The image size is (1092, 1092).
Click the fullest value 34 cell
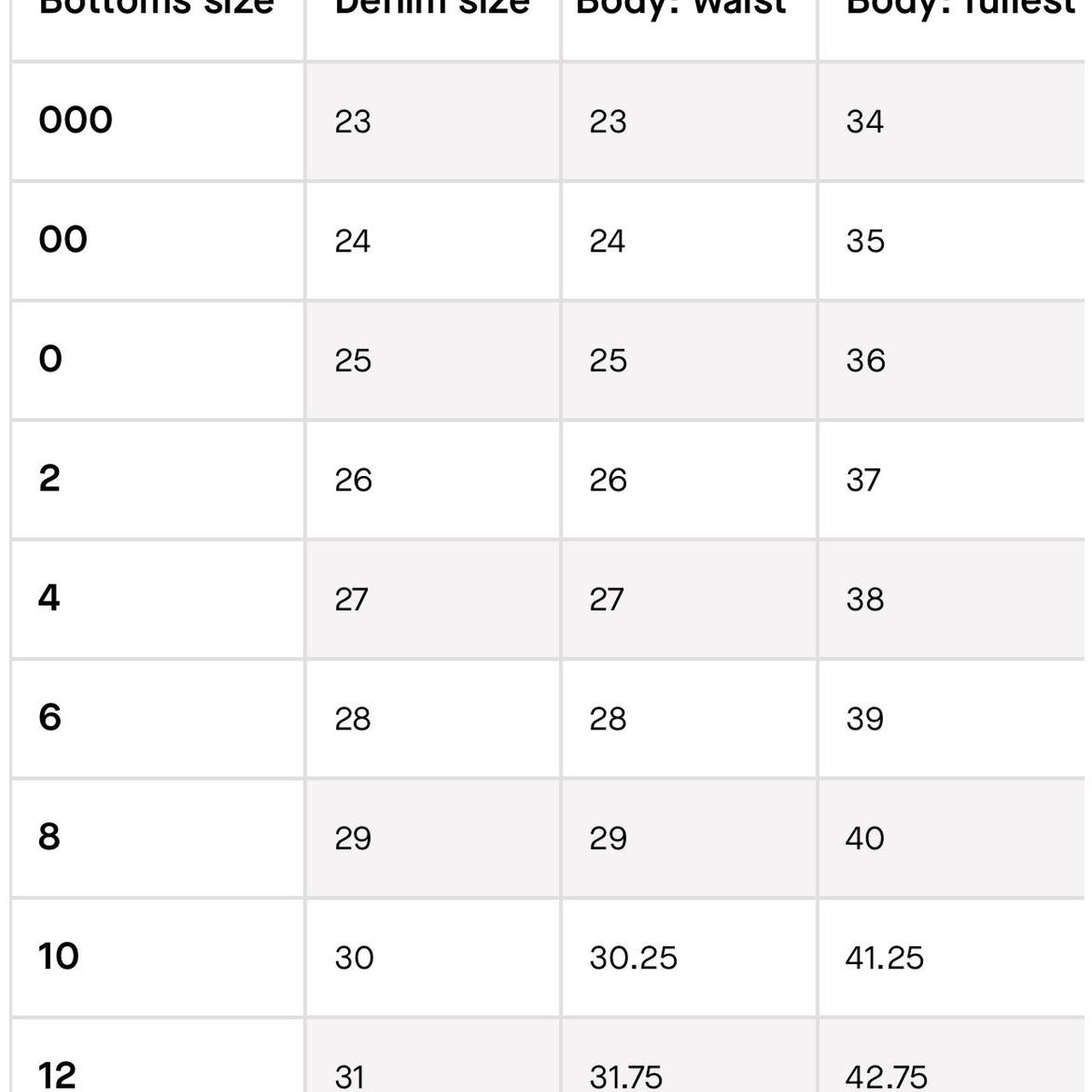pos(951,121)
